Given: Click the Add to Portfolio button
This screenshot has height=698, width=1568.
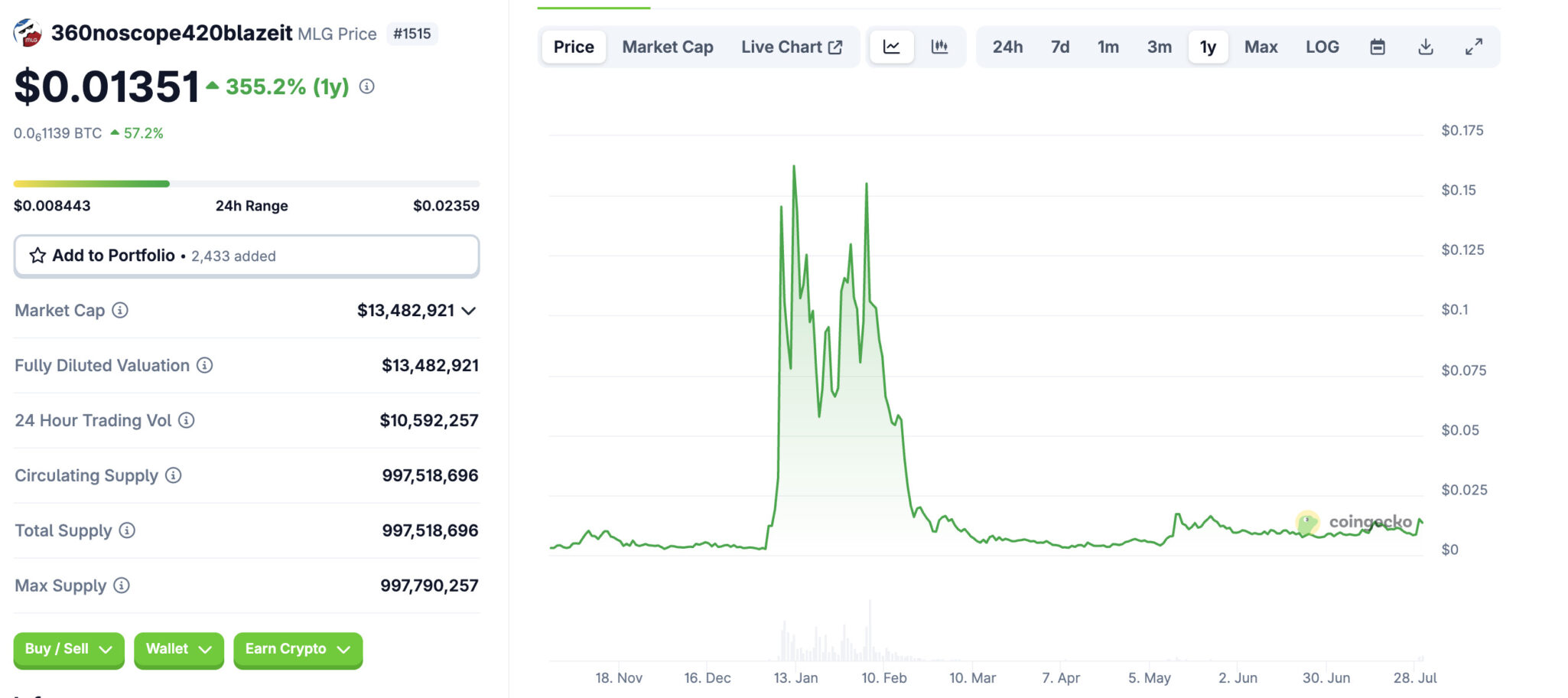Looking at the screenshot, I should (x=246, y=256).
